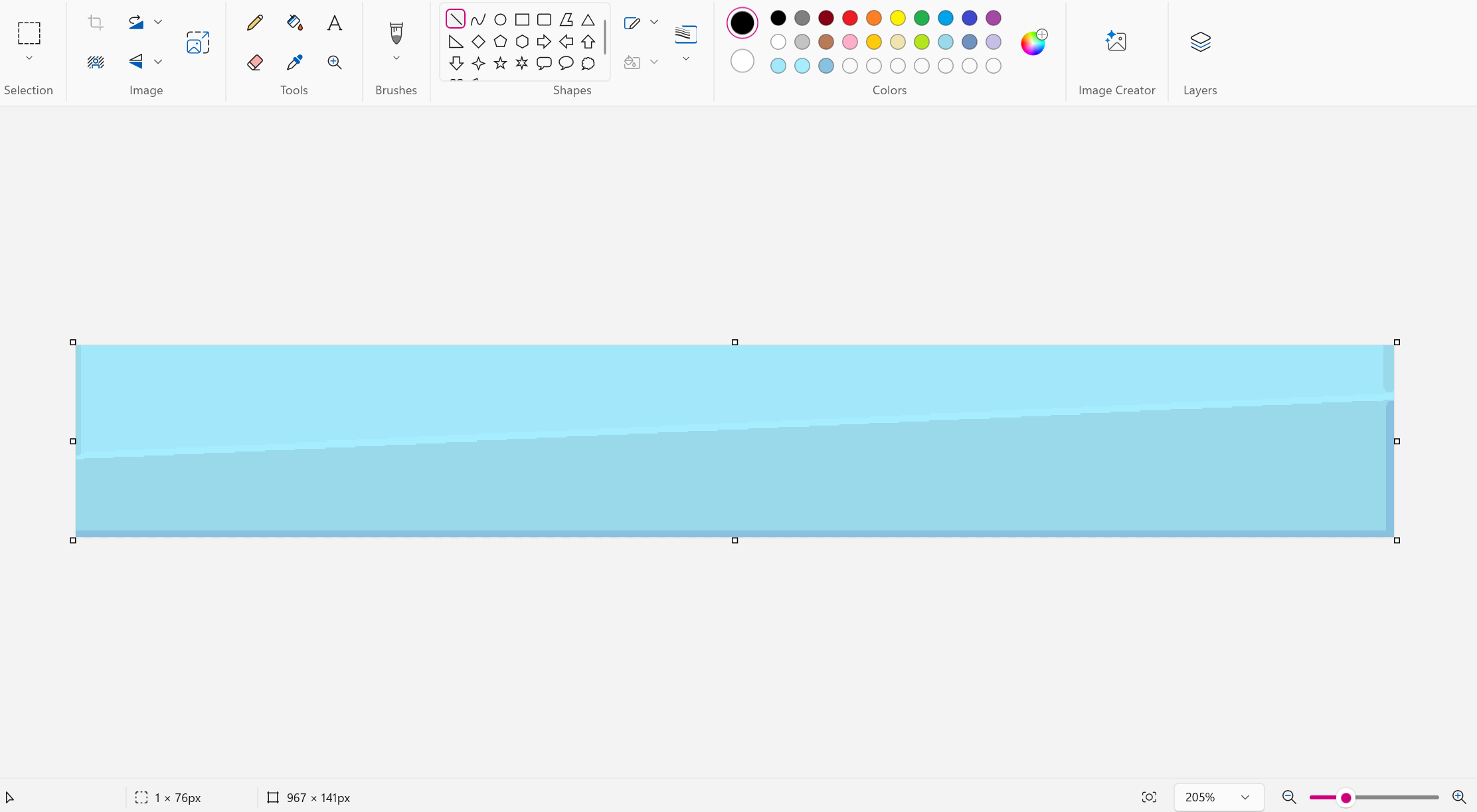Toggle the Layers panel
Screen dimensions: 1477x812
(1200, 42)
